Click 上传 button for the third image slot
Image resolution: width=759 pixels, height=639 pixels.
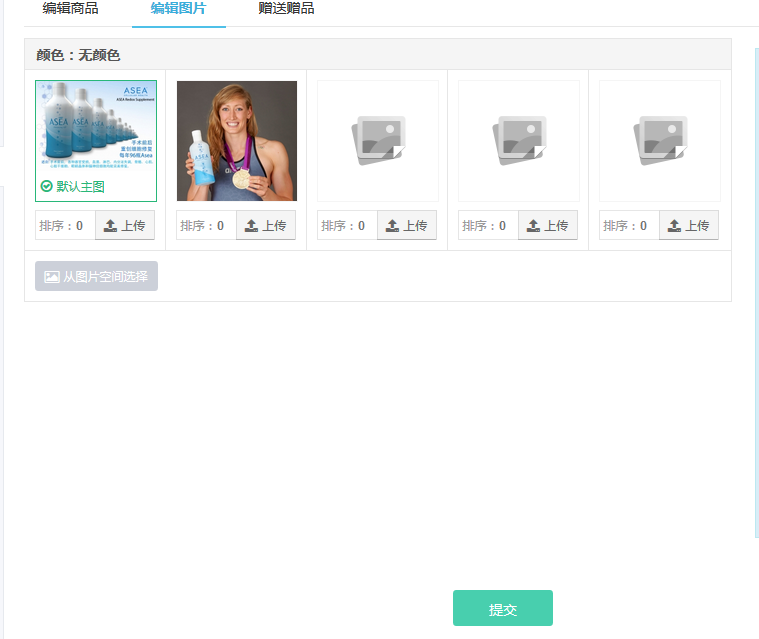407,225
